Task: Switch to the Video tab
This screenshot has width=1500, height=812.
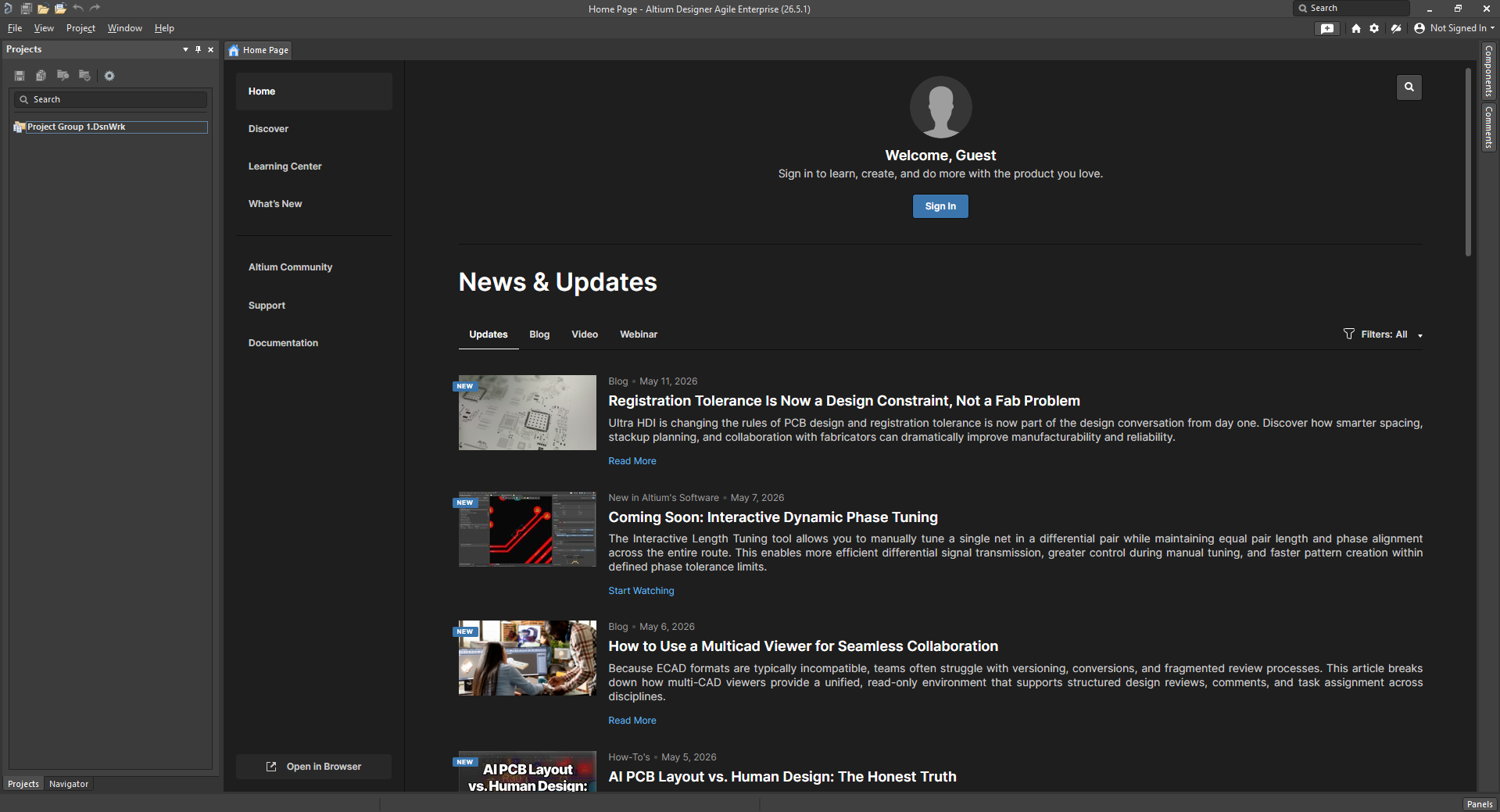Action: pos(585,334)
